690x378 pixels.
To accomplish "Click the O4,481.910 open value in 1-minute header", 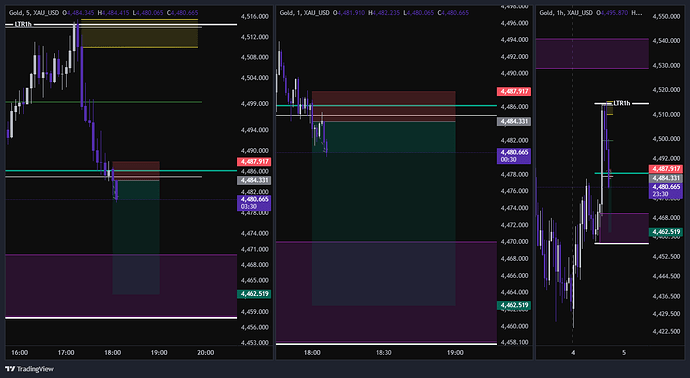I will click(x=349, y=13).
